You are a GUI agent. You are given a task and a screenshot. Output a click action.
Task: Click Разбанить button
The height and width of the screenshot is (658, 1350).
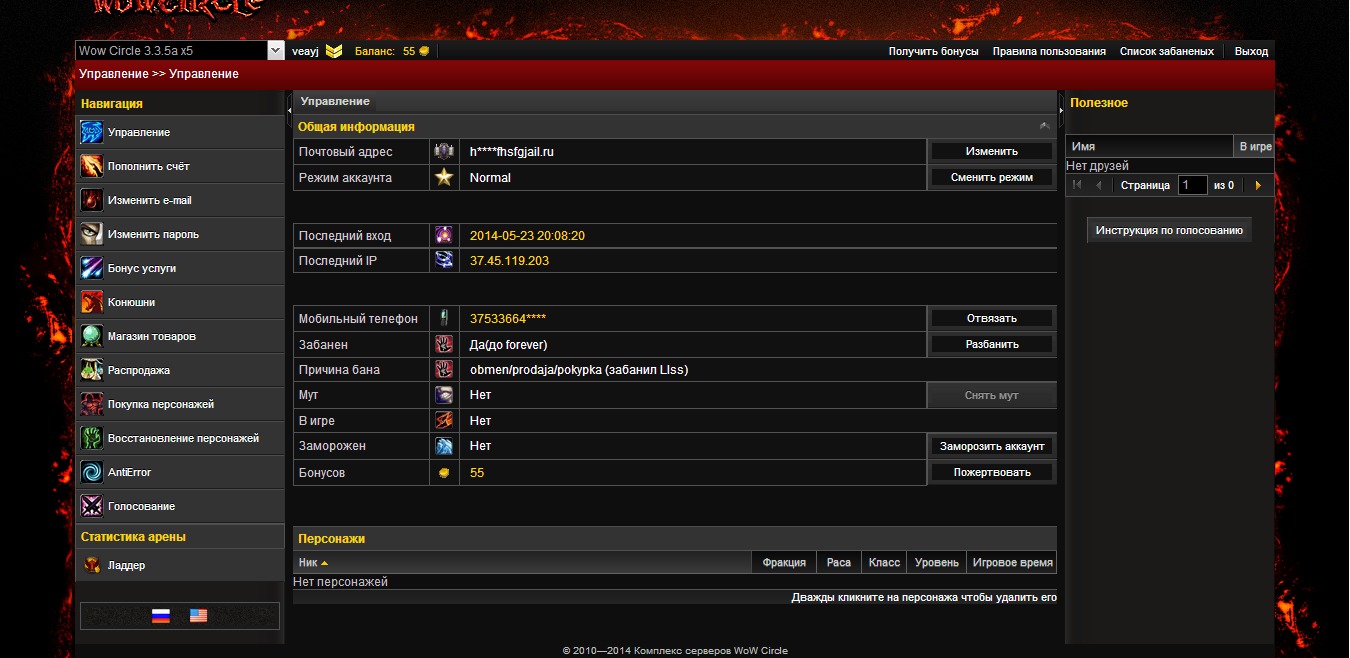click(x=992, y=344)
